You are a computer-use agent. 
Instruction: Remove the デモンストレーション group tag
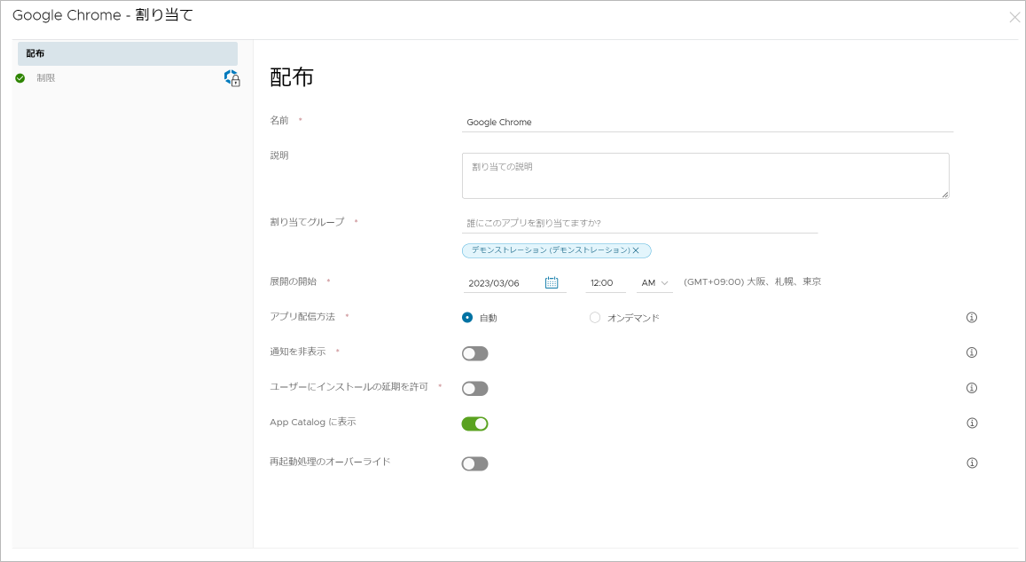[635, 251]
